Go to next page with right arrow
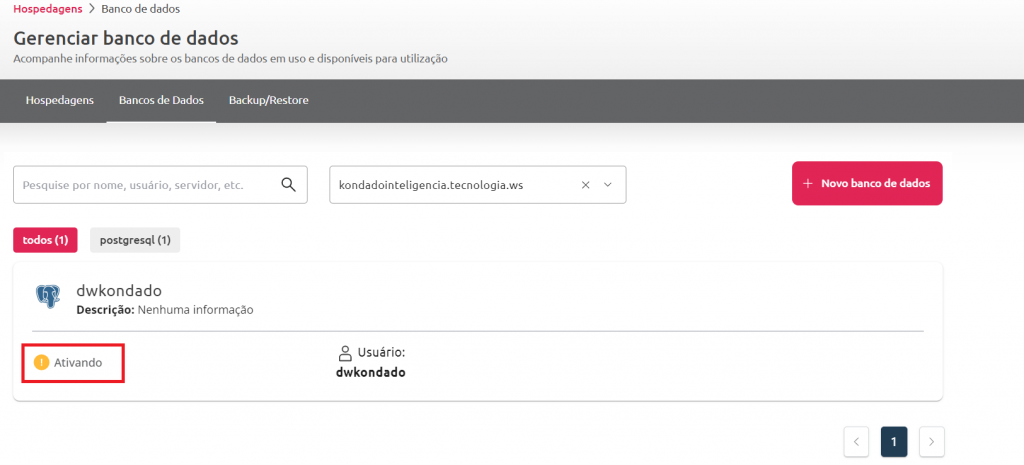Image resolution: width=1024 pixels, height=465 pixels. (931, 441)
